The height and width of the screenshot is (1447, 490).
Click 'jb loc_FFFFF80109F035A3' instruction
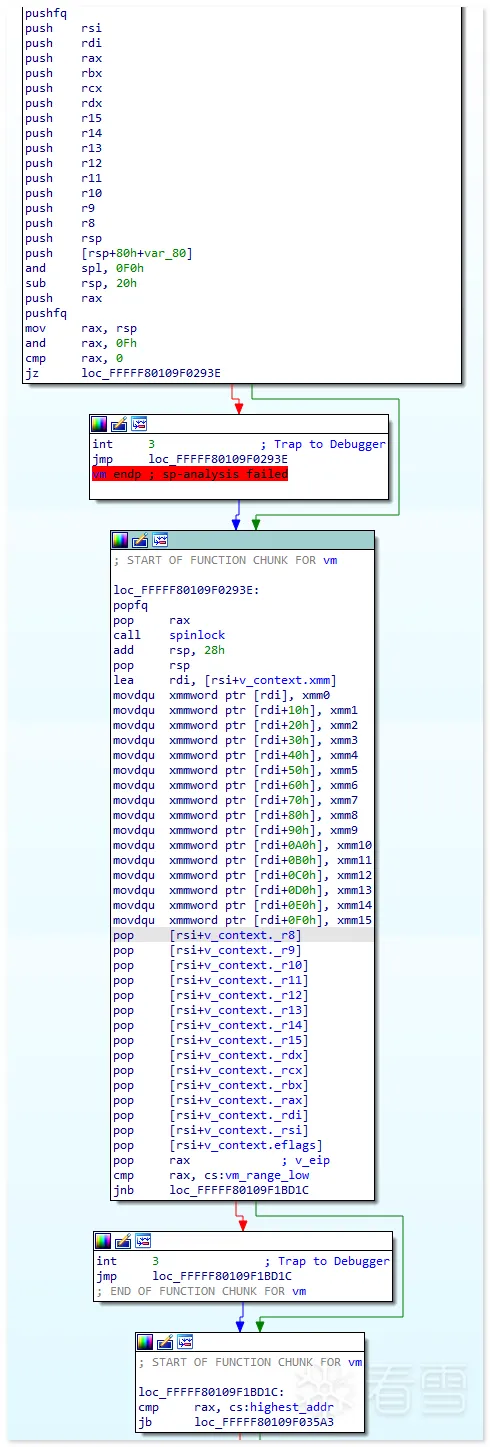236,1421
